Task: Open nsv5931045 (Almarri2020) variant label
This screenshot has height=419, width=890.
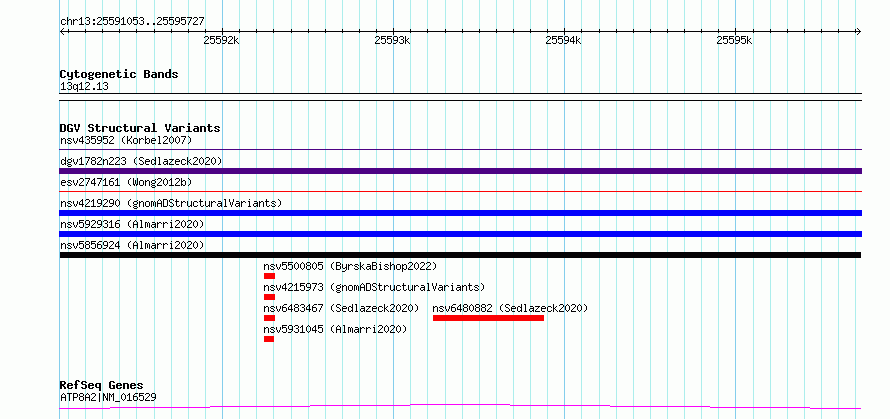Action: [335, 329]
